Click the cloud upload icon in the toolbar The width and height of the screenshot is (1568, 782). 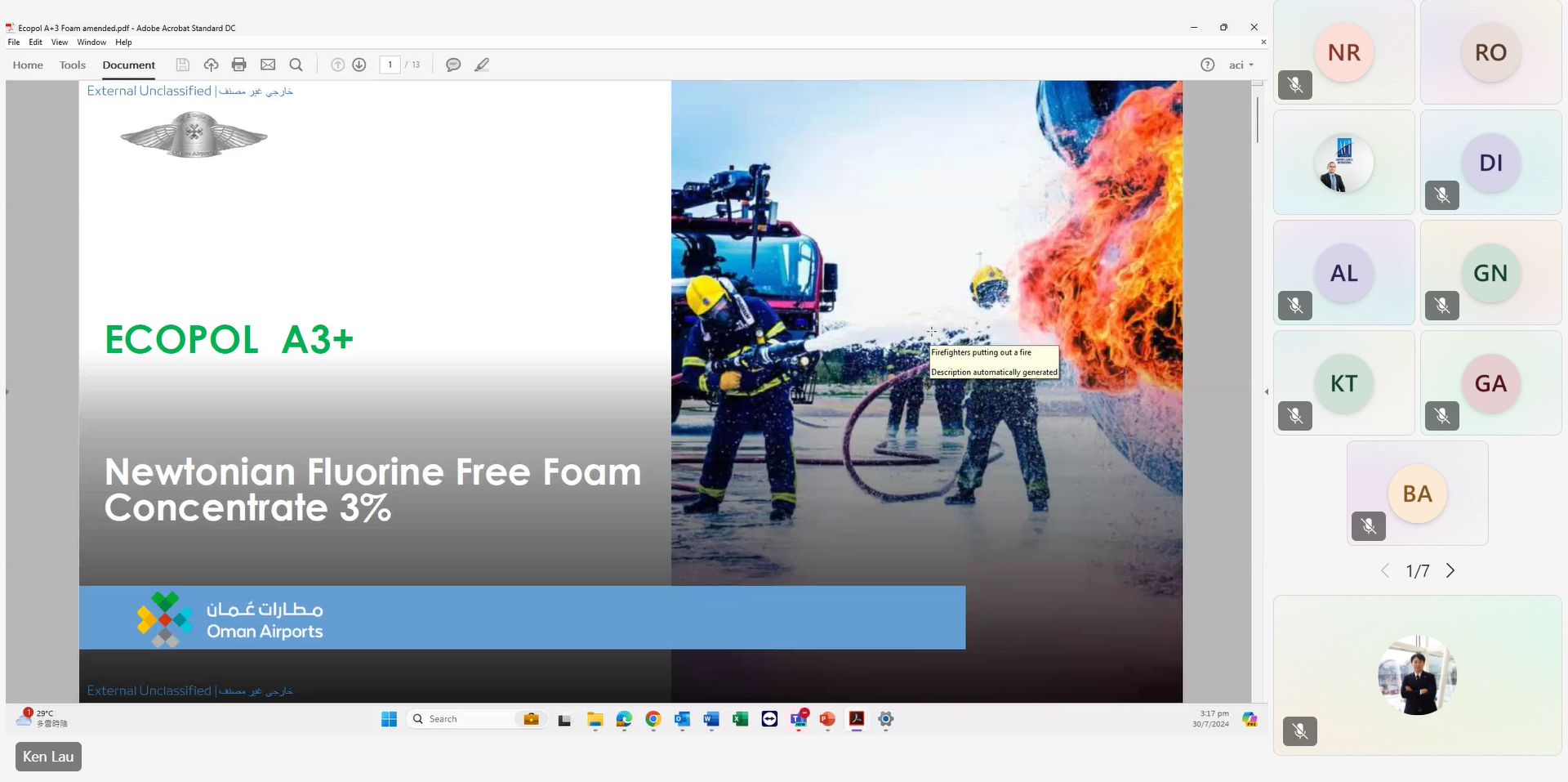(211, 65)
